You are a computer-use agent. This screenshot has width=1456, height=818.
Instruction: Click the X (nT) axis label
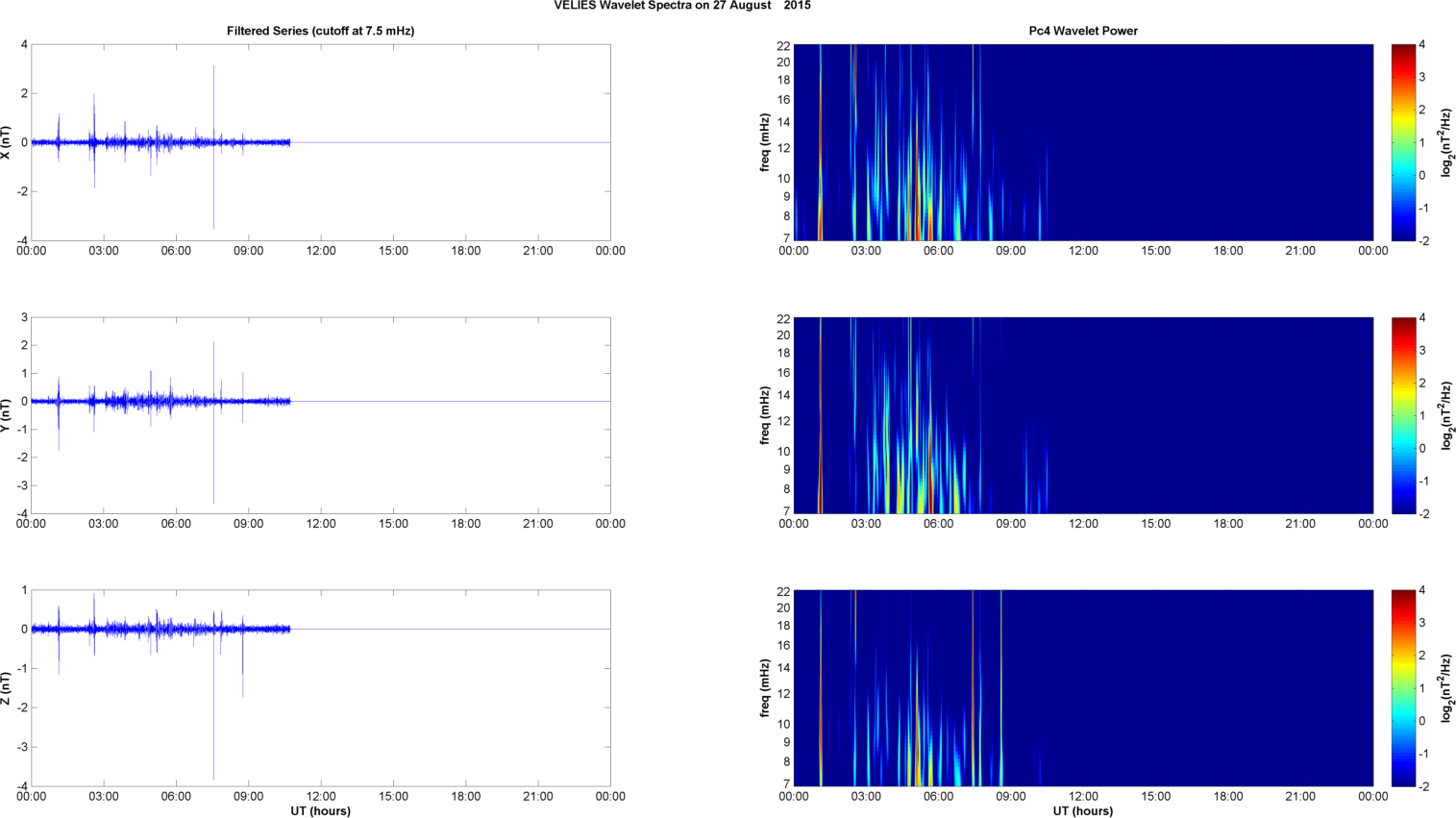click(x=7, y=142)
